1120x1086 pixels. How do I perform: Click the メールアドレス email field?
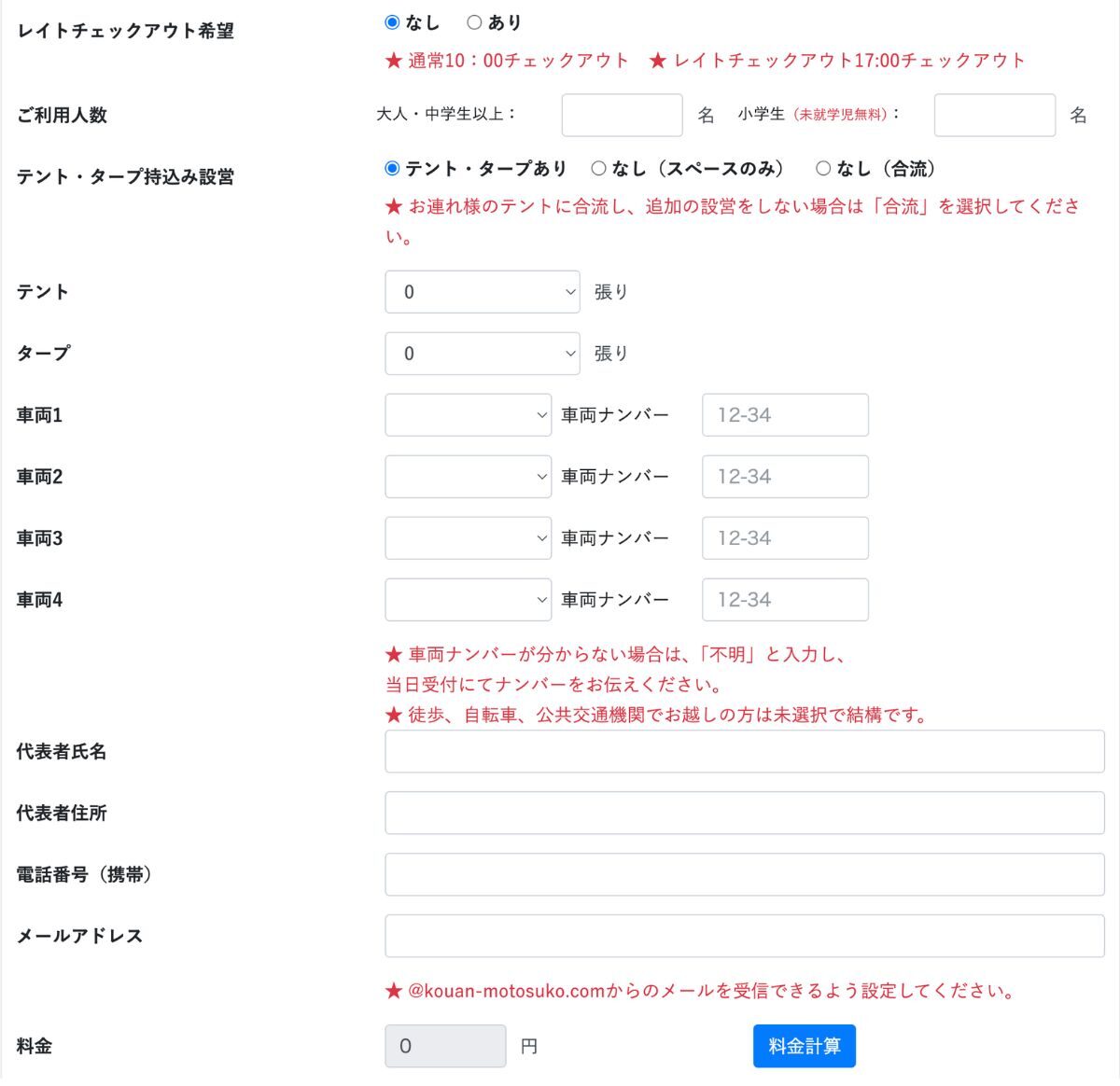pos(744,935)
